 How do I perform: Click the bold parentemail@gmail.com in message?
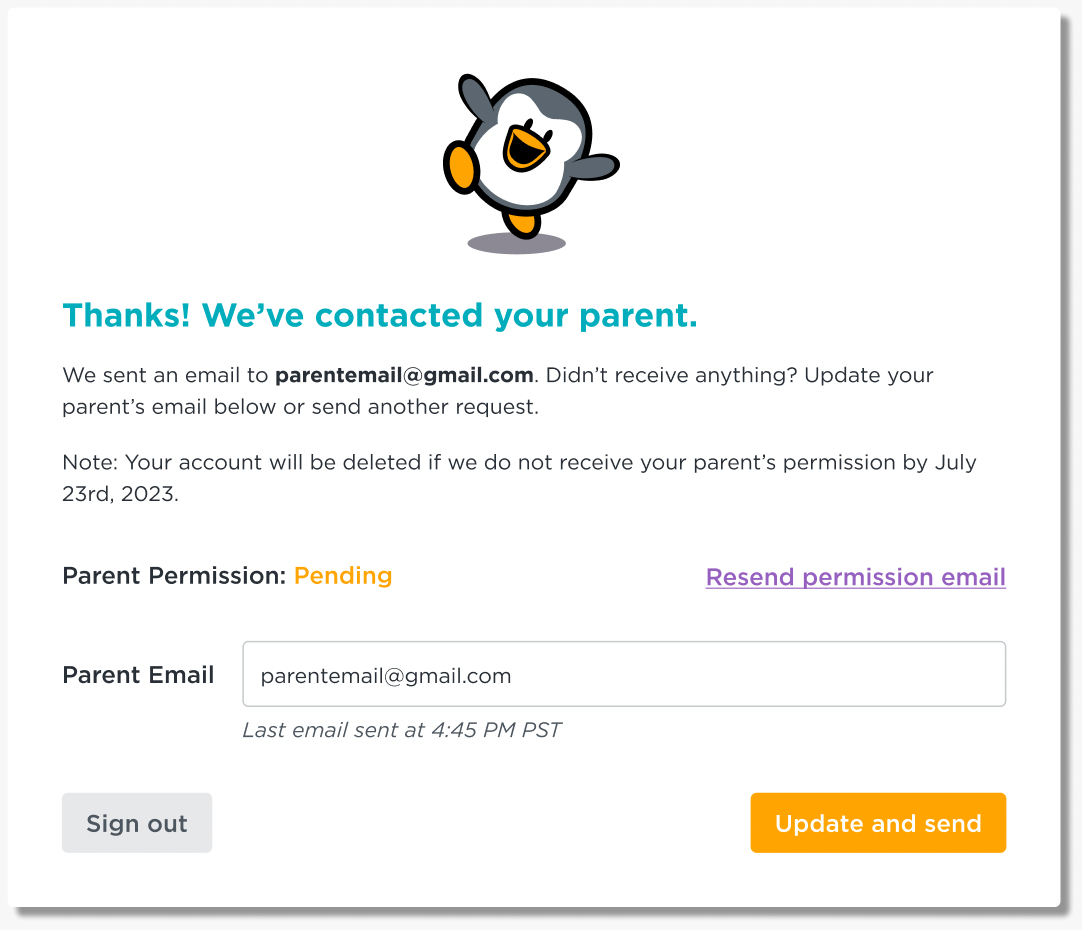click(404, 375)
